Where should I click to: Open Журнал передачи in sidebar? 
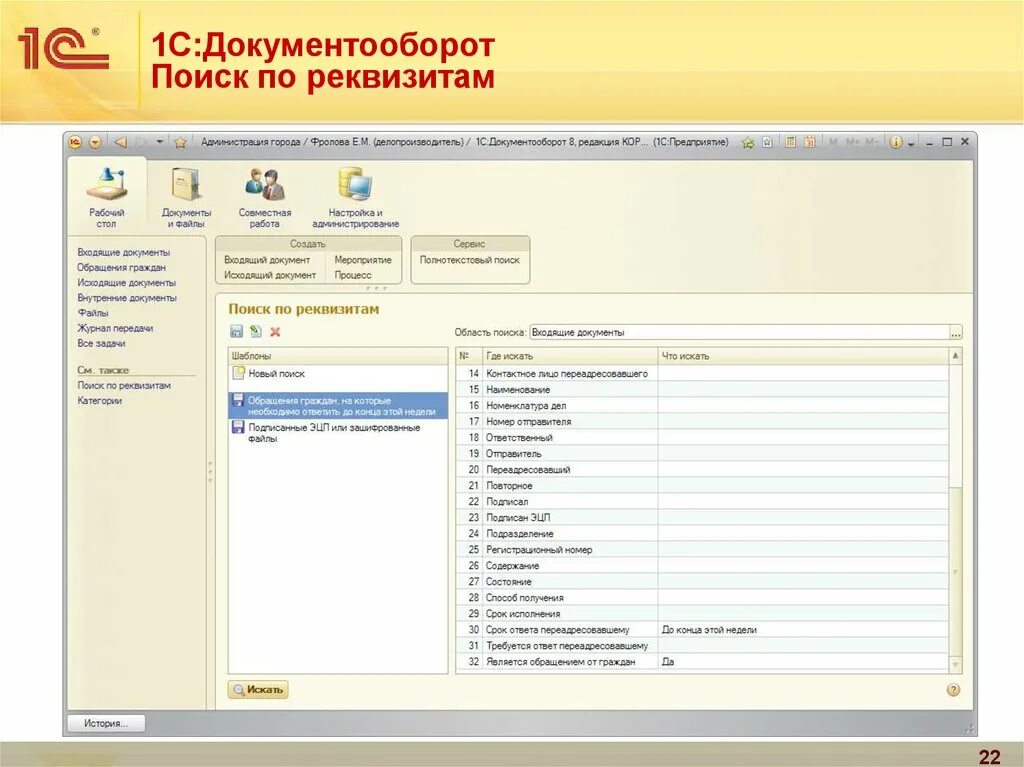[x=115, y=328]
